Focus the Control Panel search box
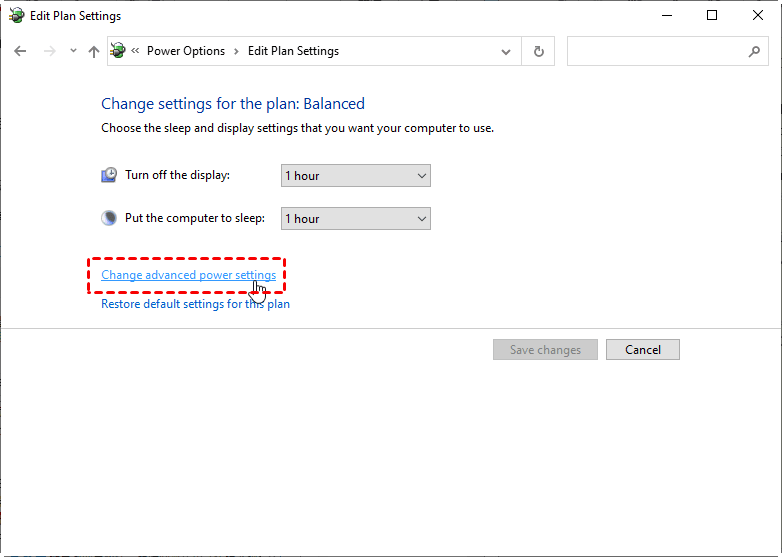This screenshot has height=557, width=782. 655,51
